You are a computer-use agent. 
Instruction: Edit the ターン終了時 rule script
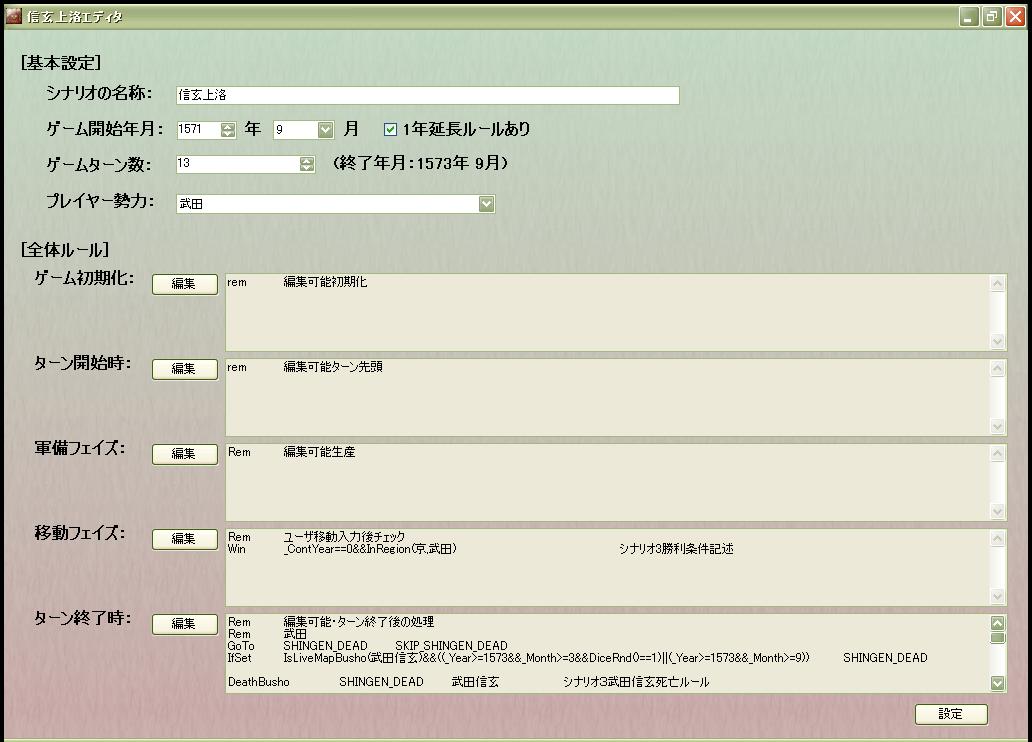click(184, 624)
